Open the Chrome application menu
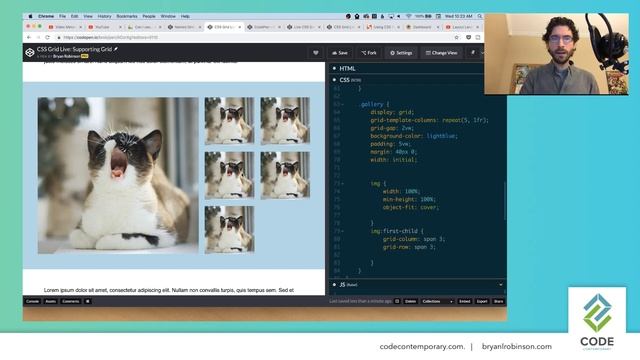 click(x=46, y=16)
